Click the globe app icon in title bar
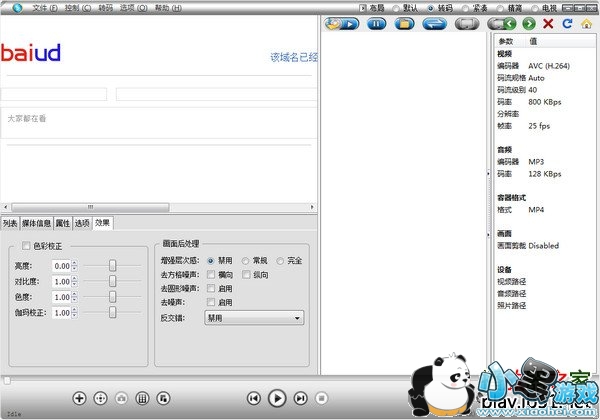The width and height of the screenshot is (600, 420). click(x=17, y=7)
